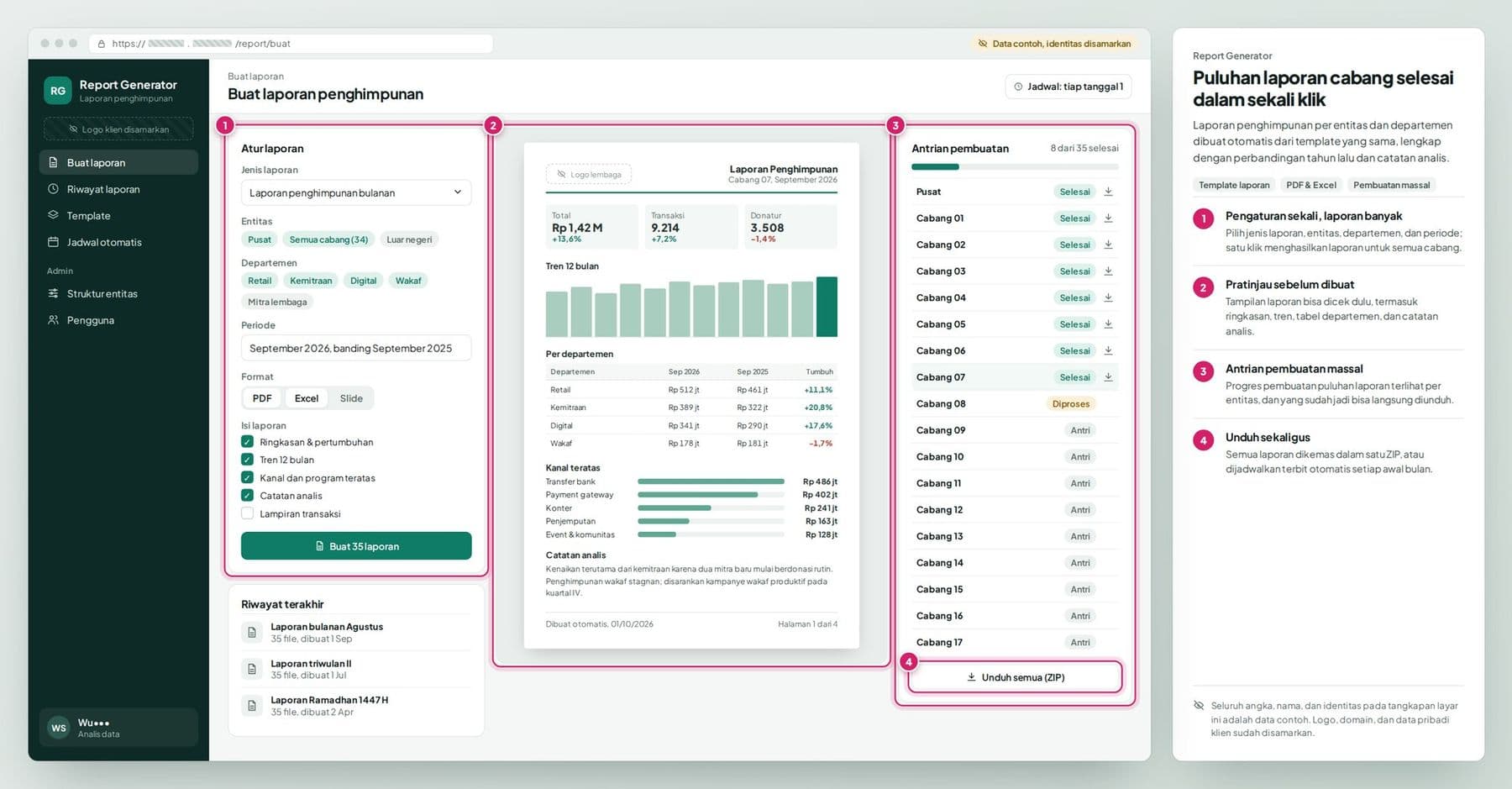Download the Cabang 06 report

[1108, 350]
